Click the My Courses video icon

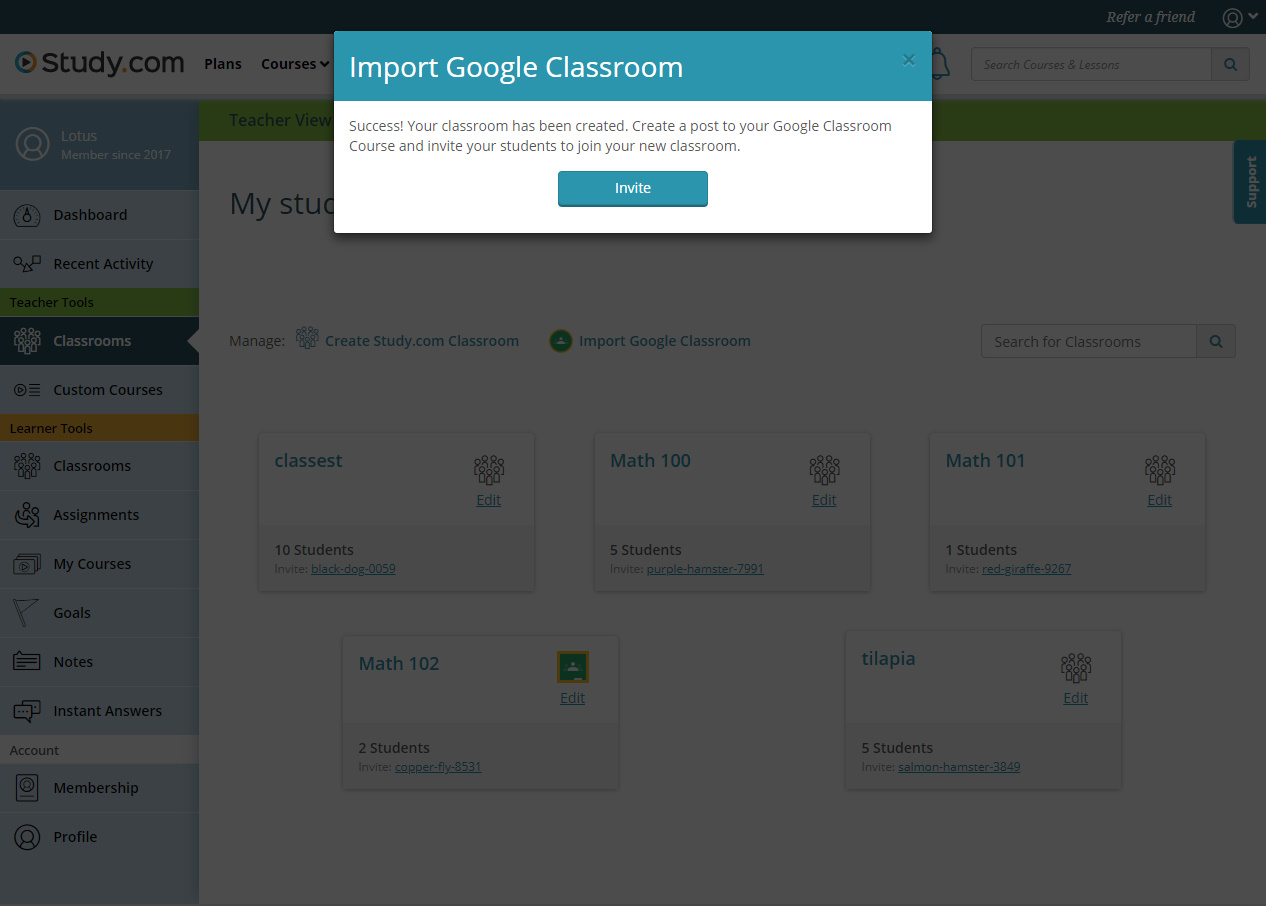point(27,564)
